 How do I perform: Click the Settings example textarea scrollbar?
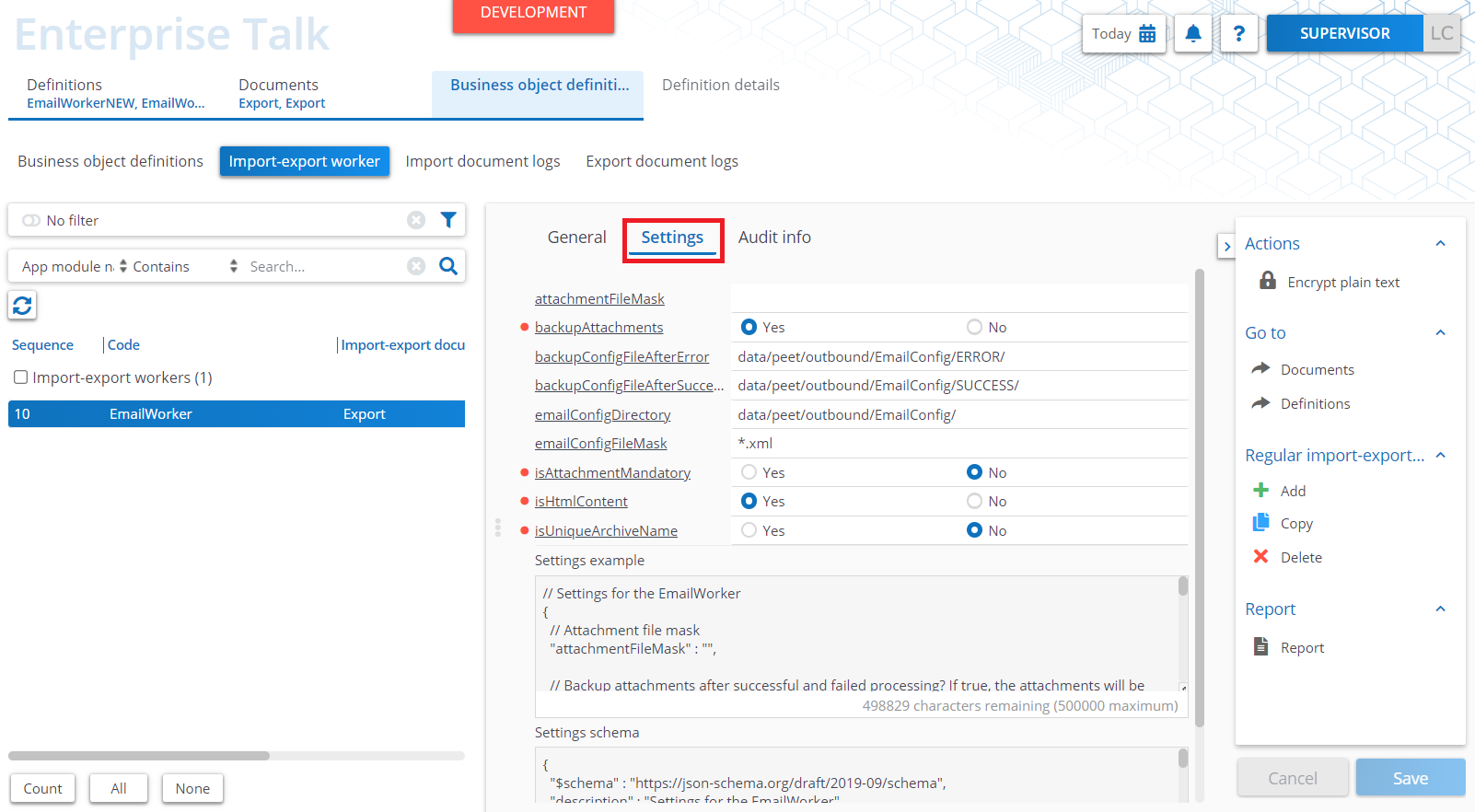[x=1183, y=586]
